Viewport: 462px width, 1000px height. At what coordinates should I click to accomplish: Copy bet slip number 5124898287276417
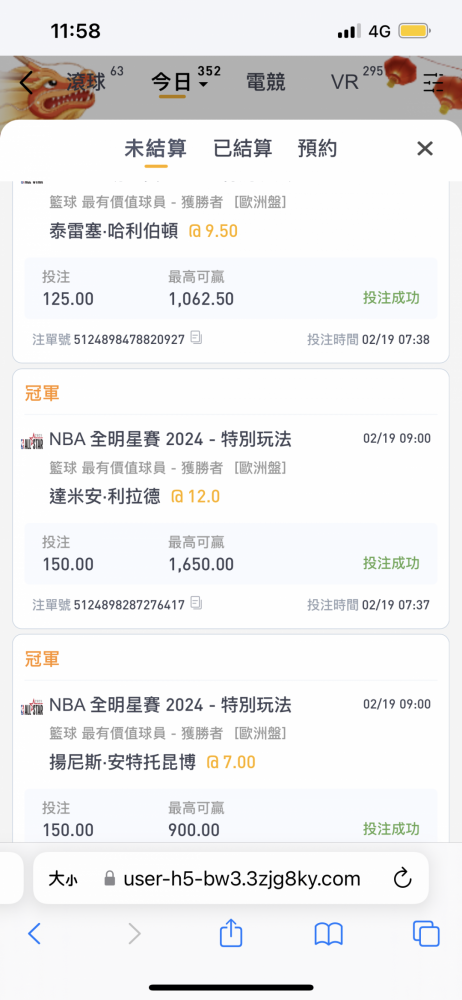click(196, 603)
